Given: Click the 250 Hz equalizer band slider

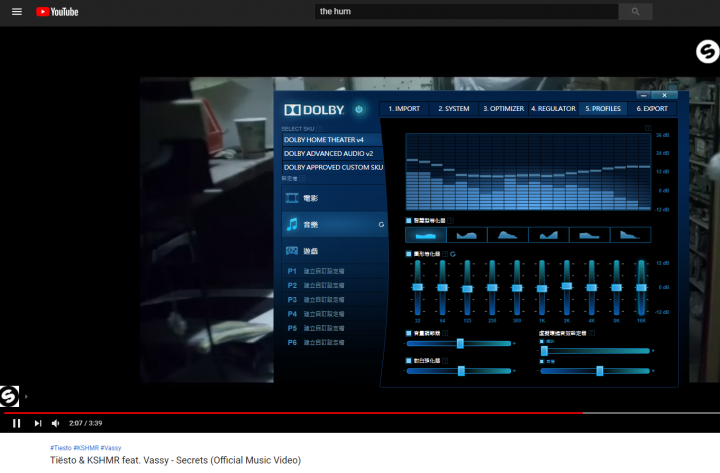Looking at the screenshot, I should click(492, 287).
